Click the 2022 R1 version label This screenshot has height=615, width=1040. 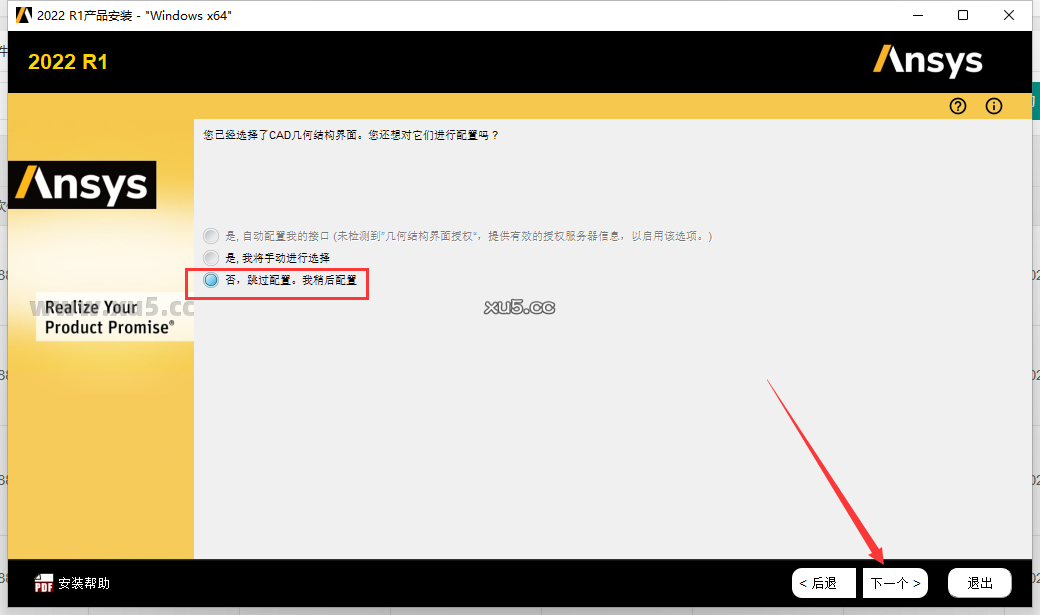67,61
